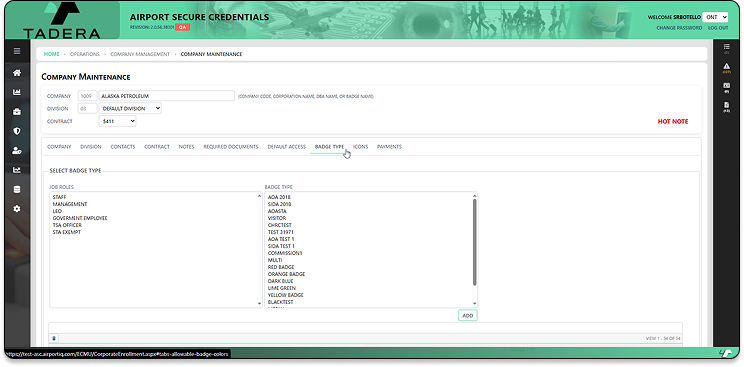Click the company name field Alaska Petroleum

point(167,96)
